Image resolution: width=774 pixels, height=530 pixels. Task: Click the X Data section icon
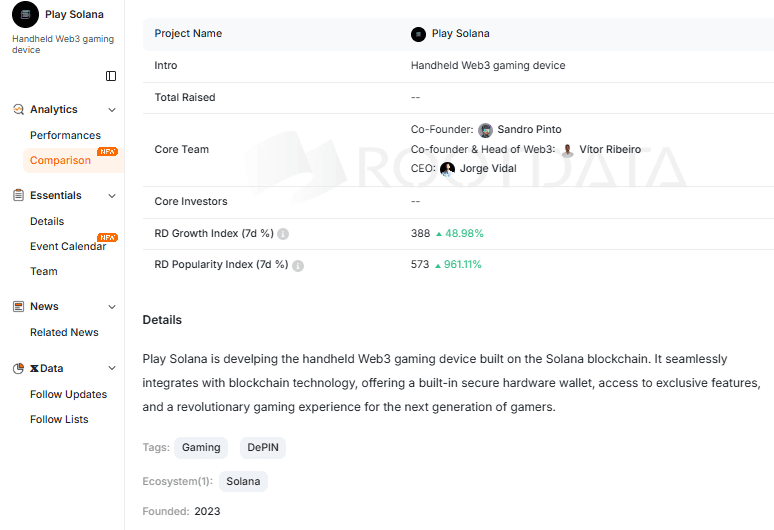click(x=18, y=368)
